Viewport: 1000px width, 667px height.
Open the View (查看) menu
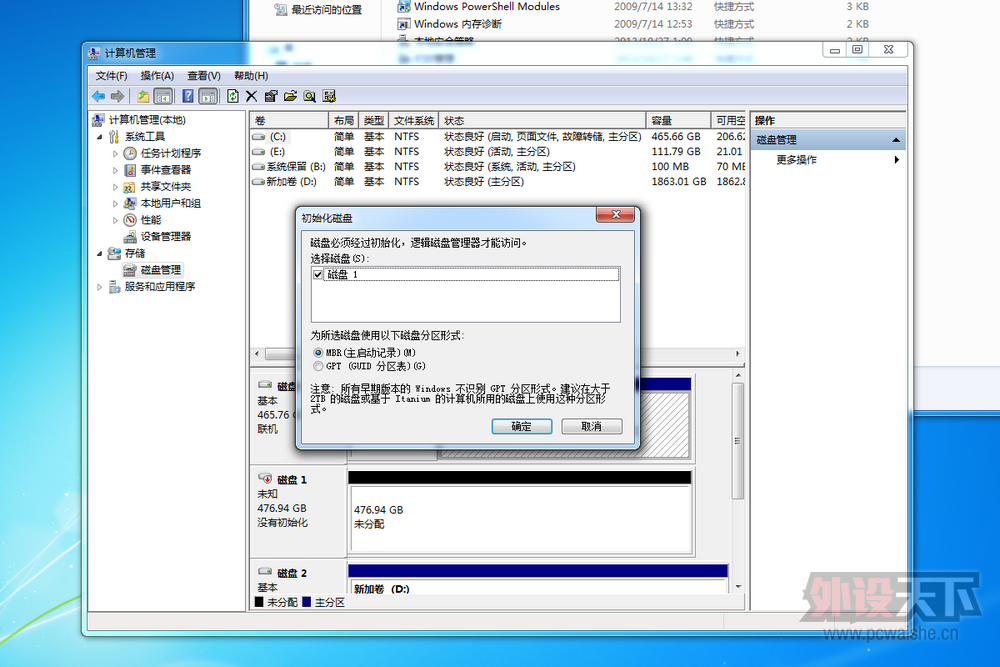[203, 76]
